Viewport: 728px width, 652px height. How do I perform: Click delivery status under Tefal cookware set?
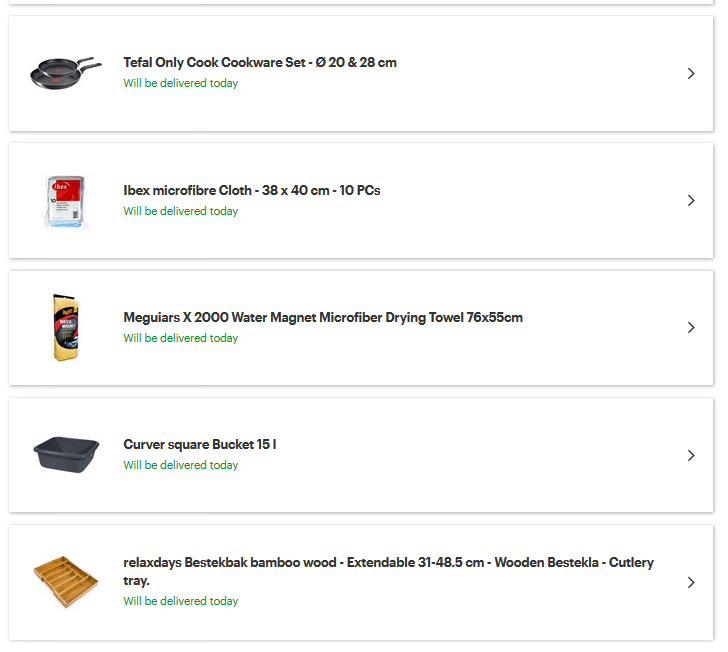[x=181, y=83]
